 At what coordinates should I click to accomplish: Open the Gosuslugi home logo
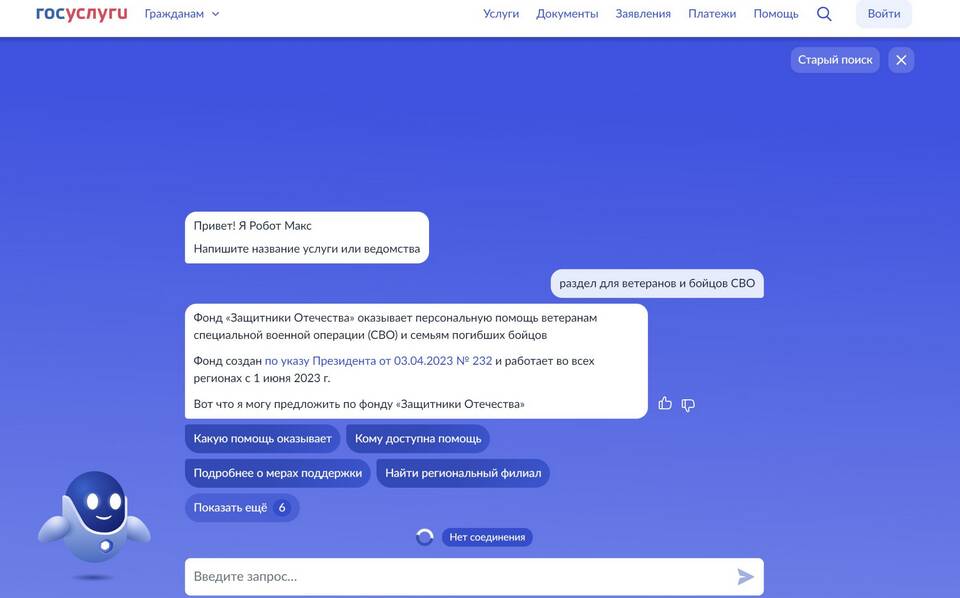coord(81,13)
